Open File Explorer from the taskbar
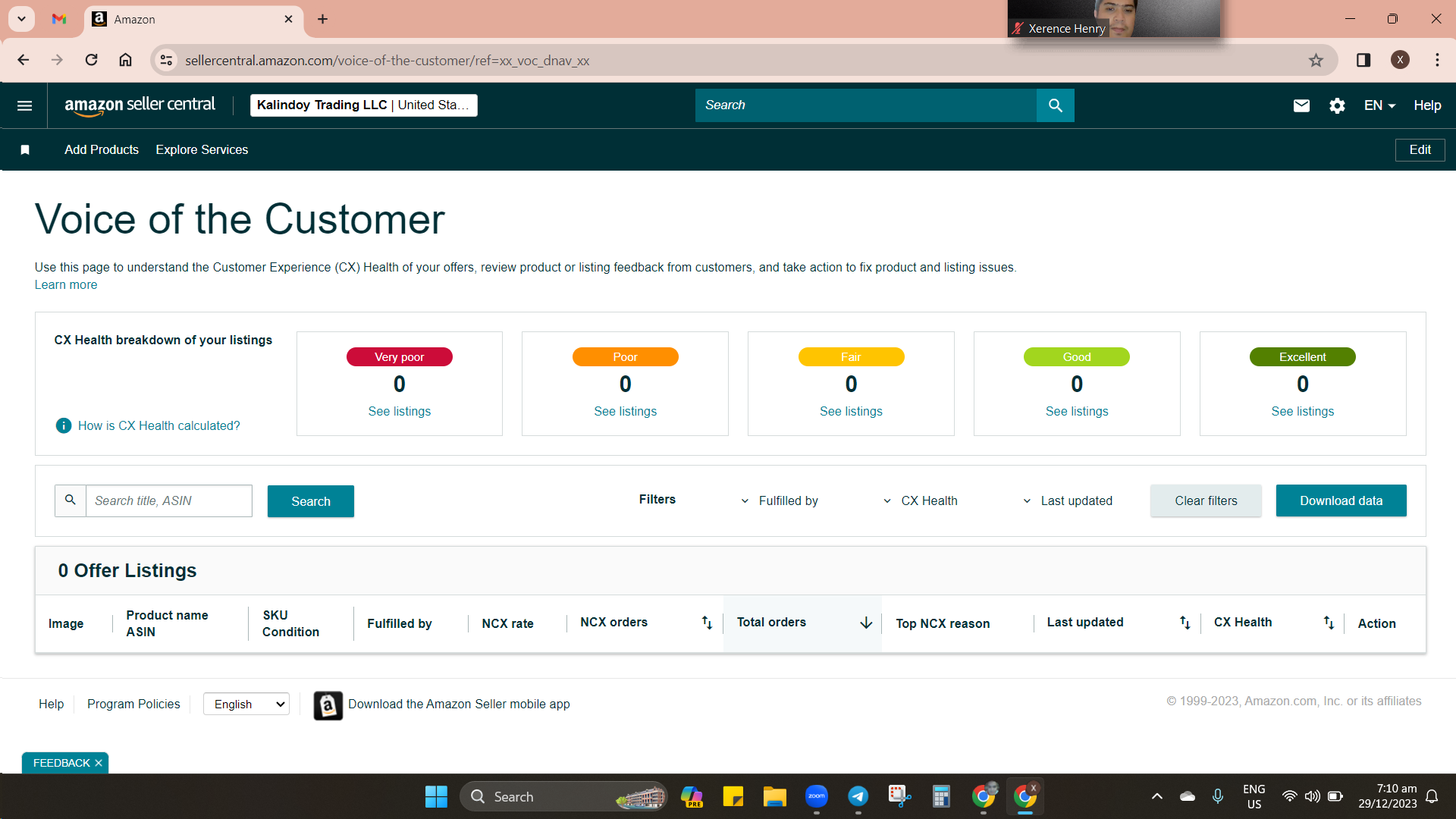Screen dimensions: 1456x819 pyautogui.click(x=774, y=796)
